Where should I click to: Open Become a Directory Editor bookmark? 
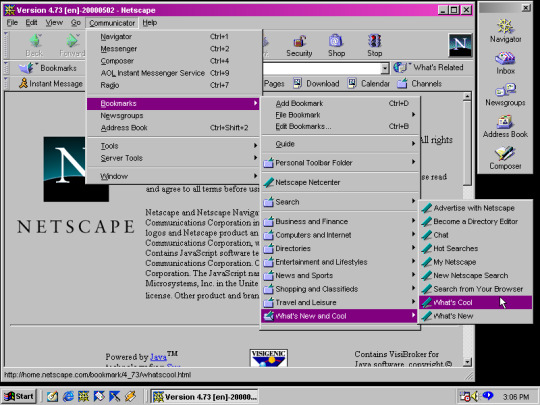(476, 221)
